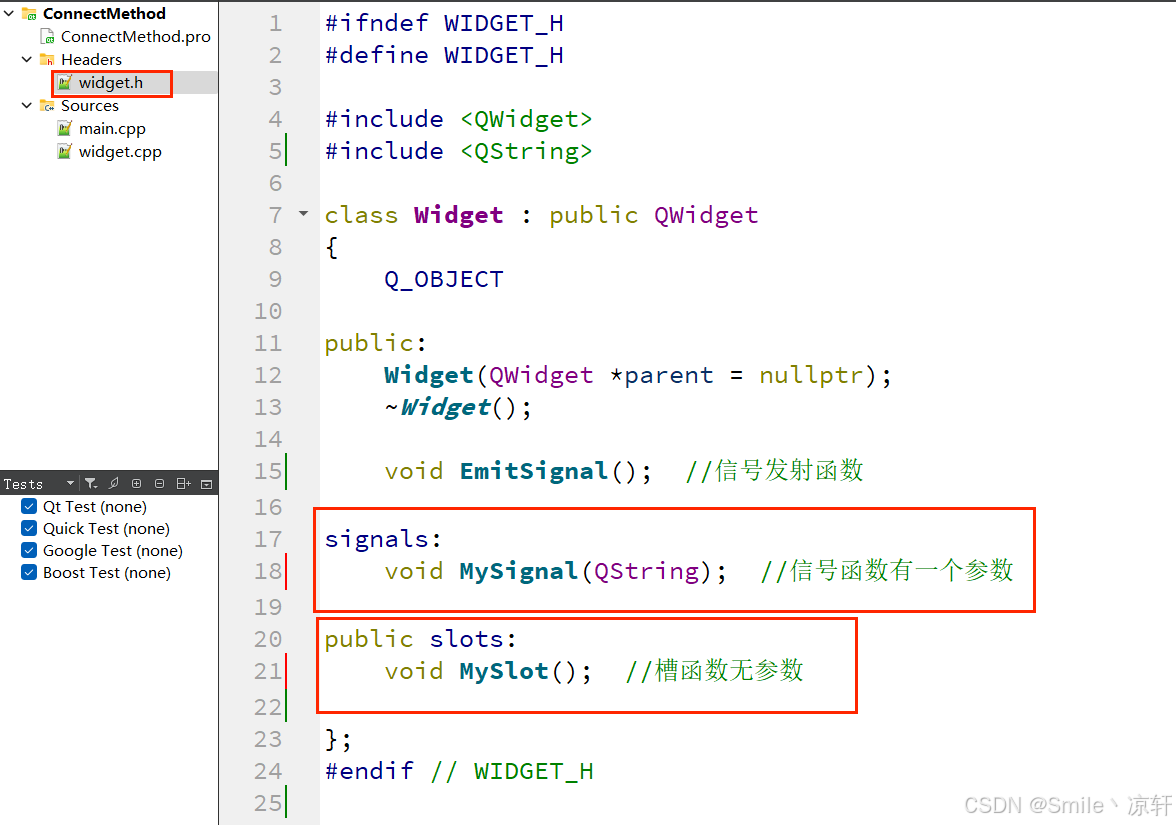Click the #ifndef directive on line 1
Screen dimensions: 1176x825
coord(376,23)
